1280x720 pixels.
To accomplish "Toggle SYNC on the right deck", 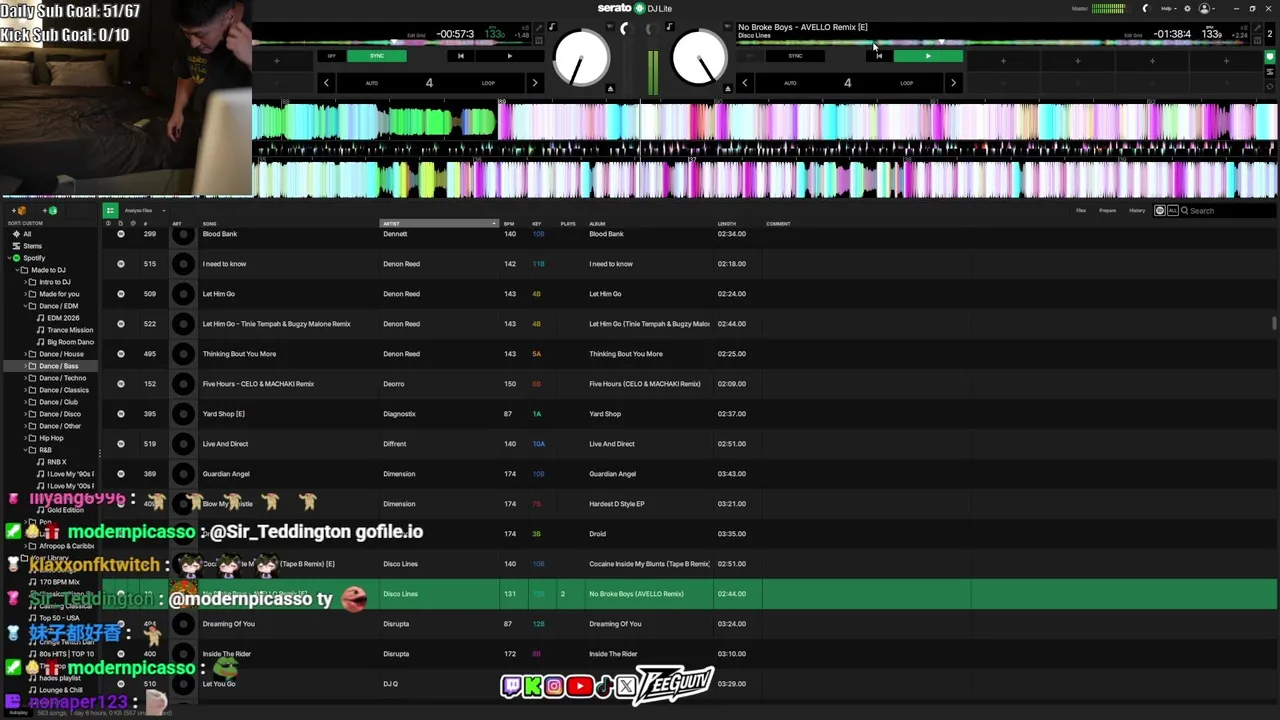I will coord(795,56).
